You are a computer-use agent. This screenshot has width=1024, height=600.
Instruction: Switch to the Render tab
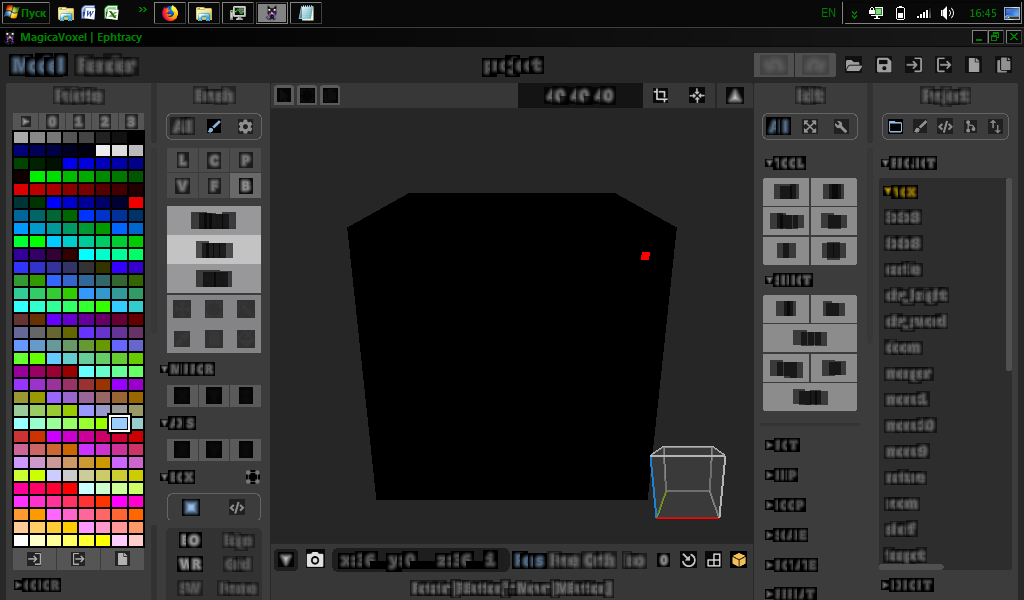point(105,65)
